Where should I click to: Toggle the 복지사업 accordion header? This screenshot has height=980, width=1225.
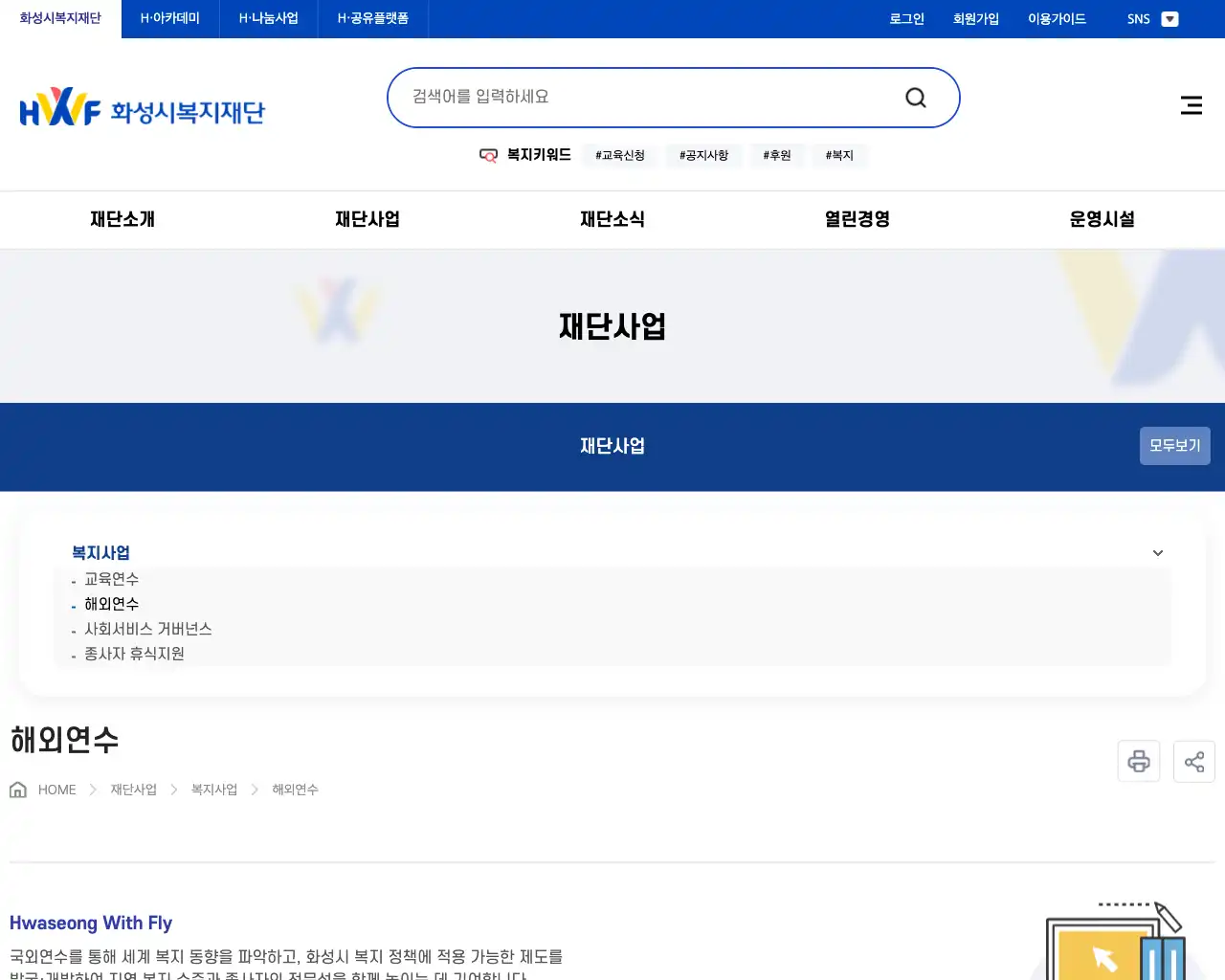coord(100,552)
